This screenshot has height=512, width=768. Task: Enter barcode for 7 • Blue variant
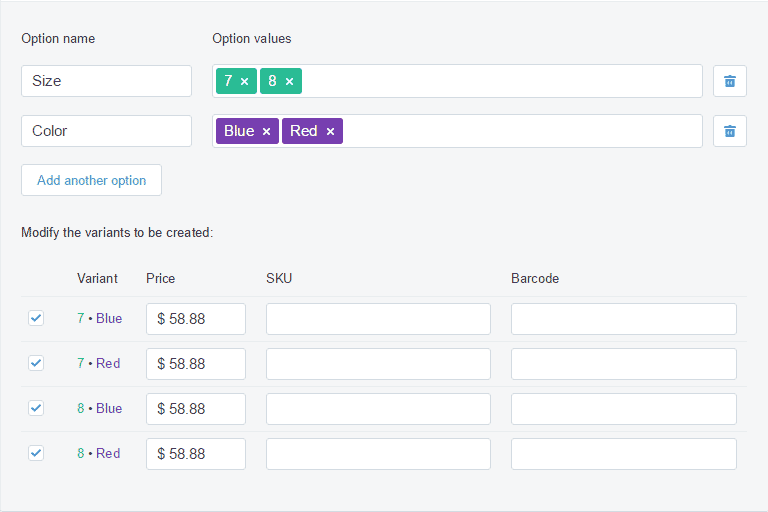pyautogui.click(x=623, y=319)
